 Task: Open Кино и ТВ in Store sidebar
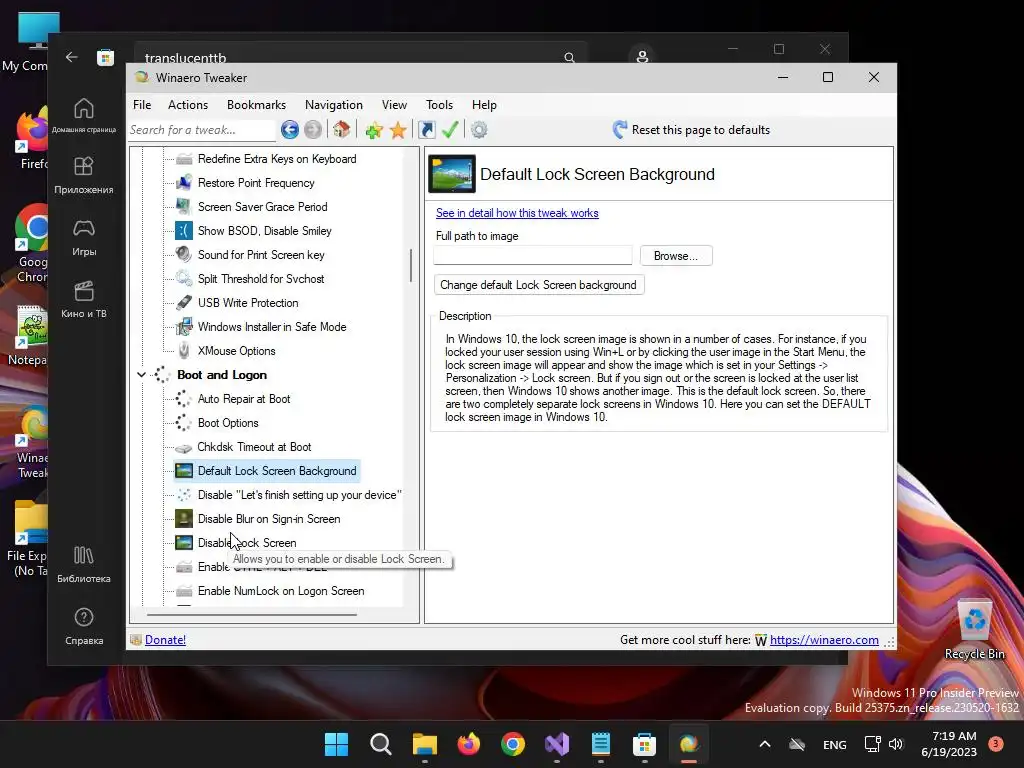(x=84, y=299)
